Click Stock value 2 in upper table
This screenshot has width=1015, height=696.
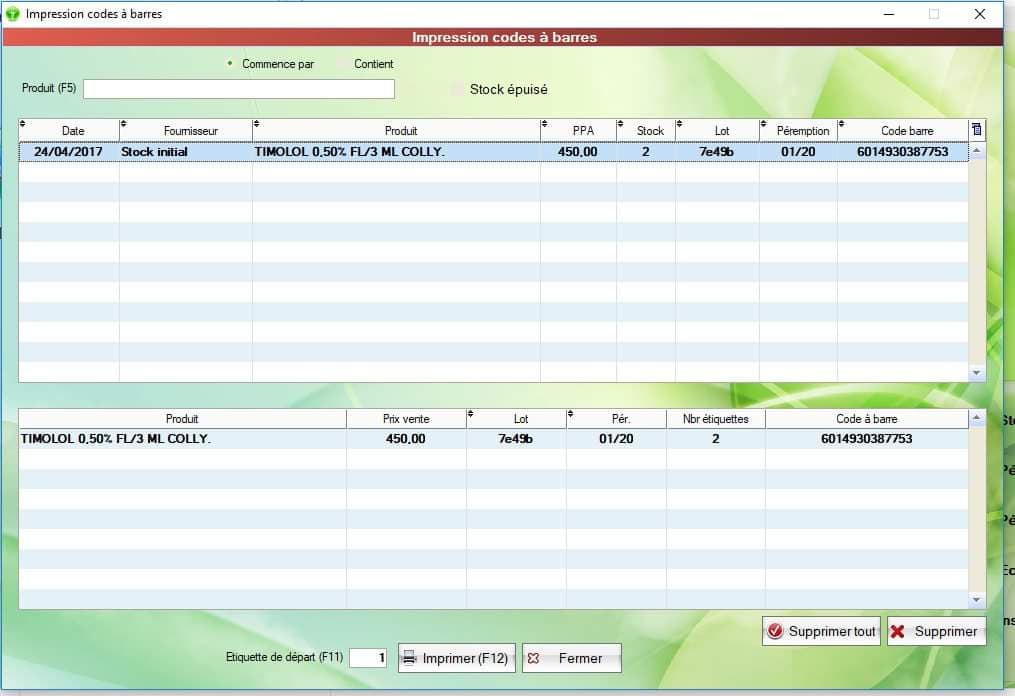coord(645,152)
